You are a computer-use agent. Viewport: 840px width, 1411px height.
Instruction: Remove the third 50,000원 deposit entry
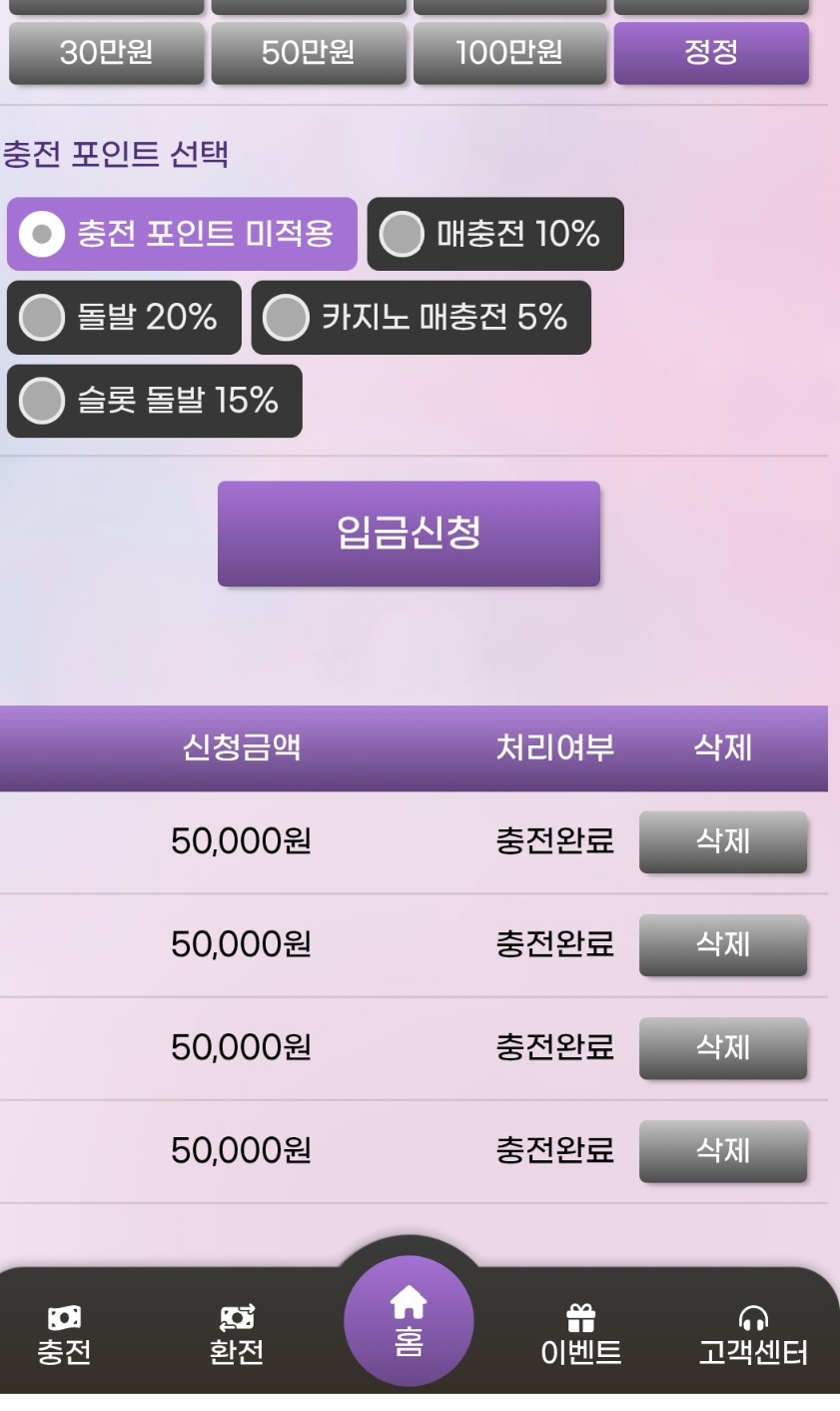(722, 1047)
